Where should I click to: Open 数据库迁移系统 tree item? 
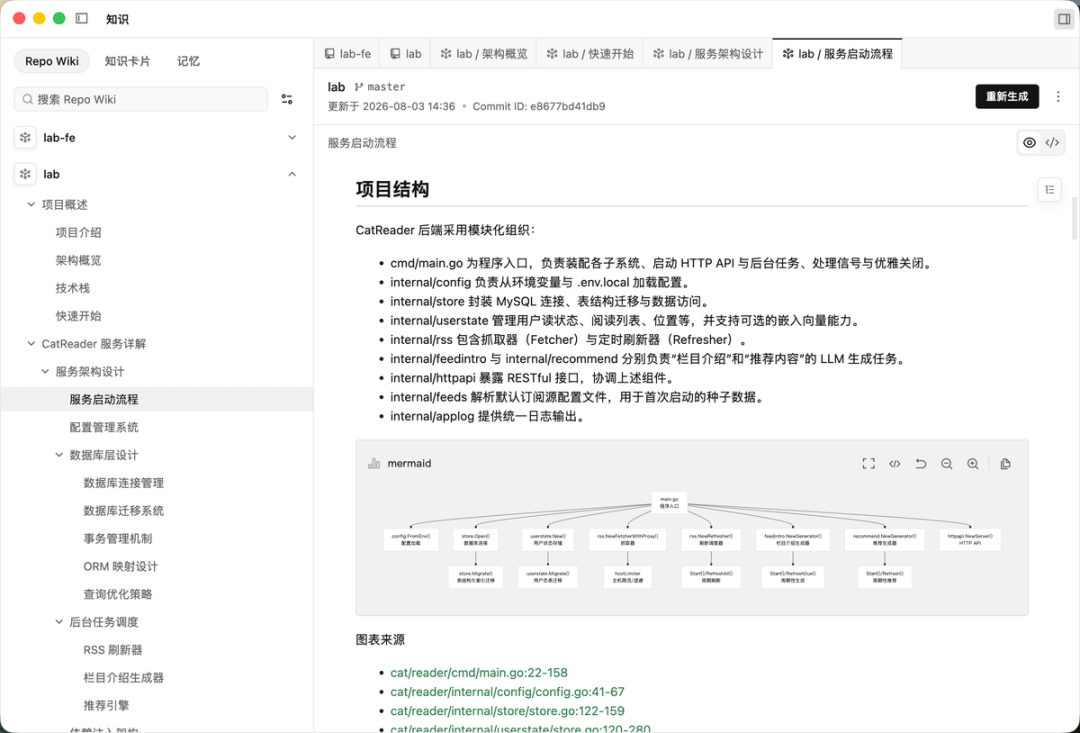(x=123, y=510)
